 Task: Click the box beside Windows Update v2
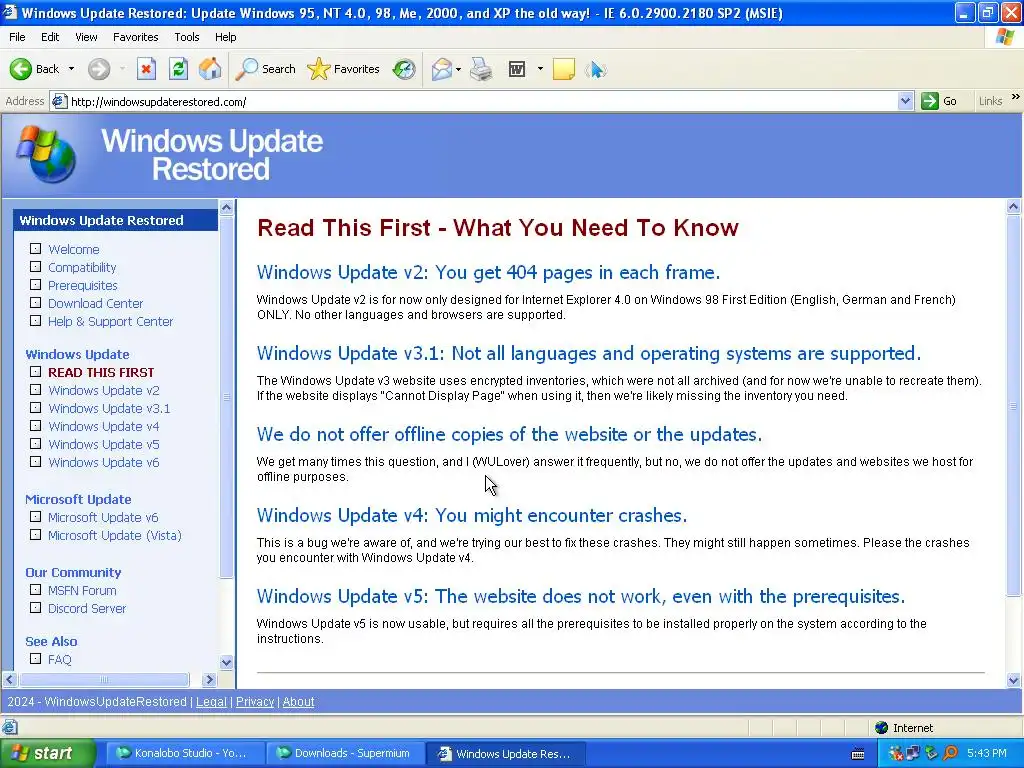(x=35, y=389)
